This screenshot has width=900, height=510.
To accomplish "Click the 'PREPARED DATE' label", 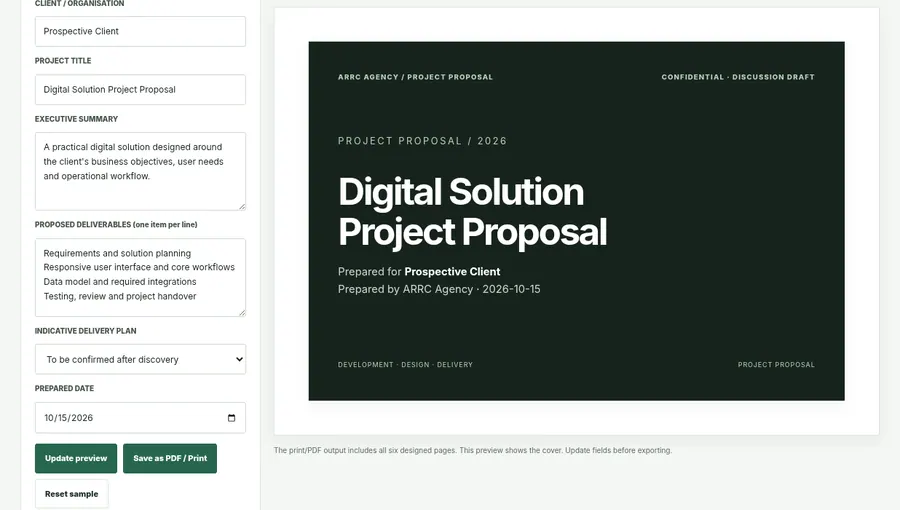I will (x=64, y=388).
